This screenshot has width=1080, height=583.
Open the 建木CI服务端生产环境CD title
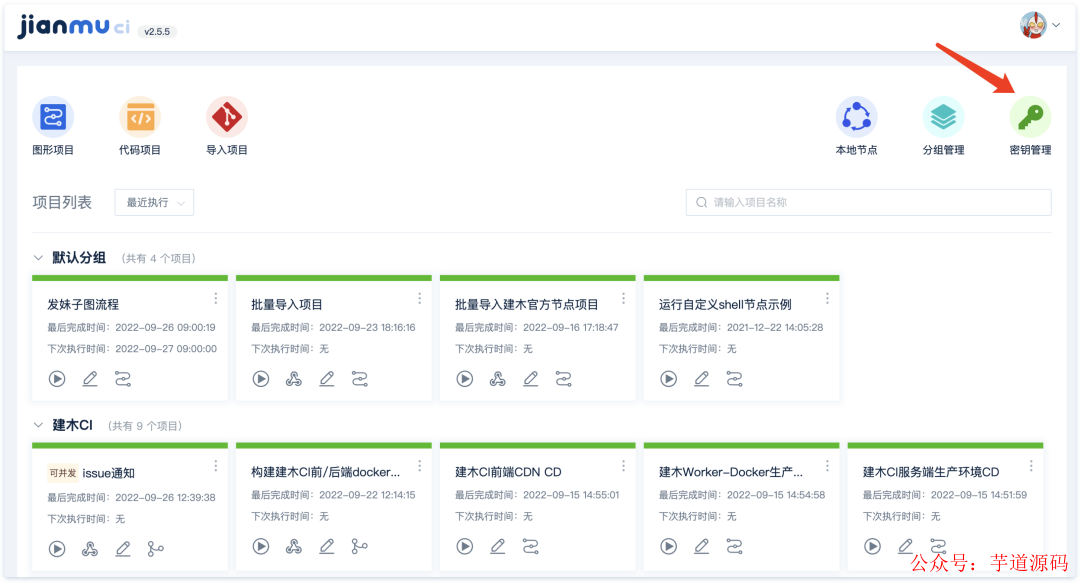point(931,472)
